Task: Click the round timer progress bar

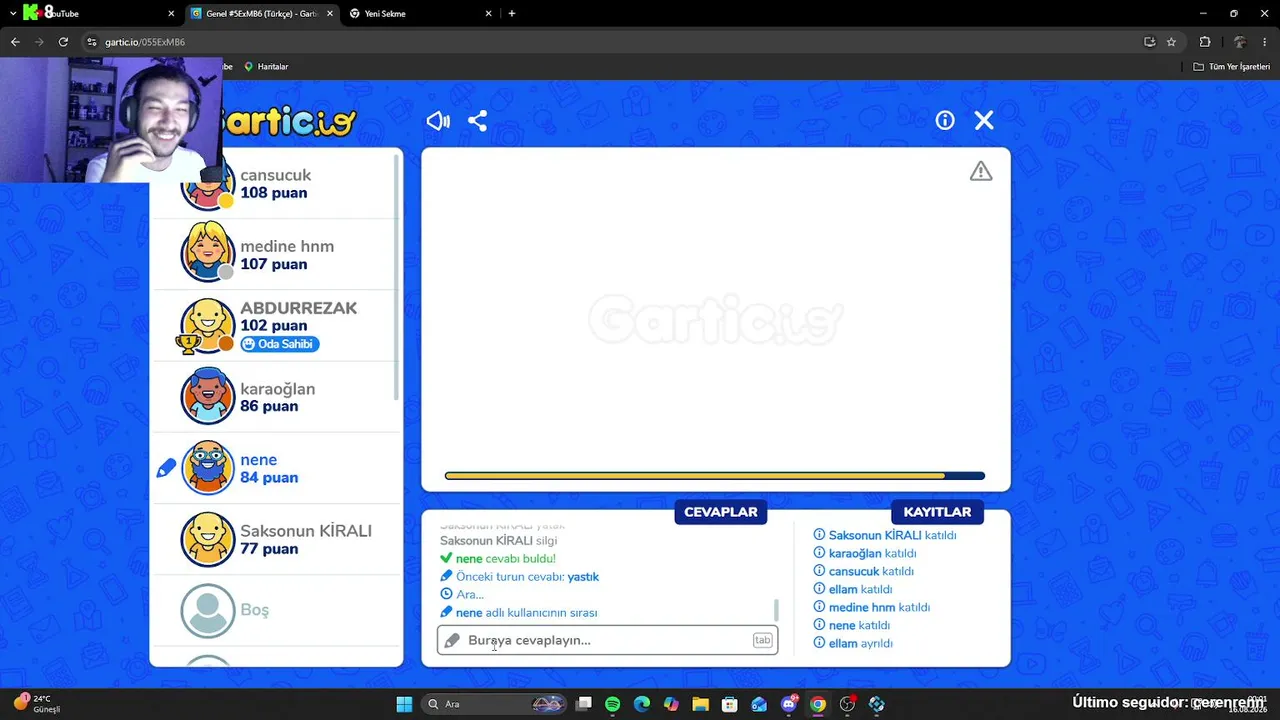Action: (715, 476)
